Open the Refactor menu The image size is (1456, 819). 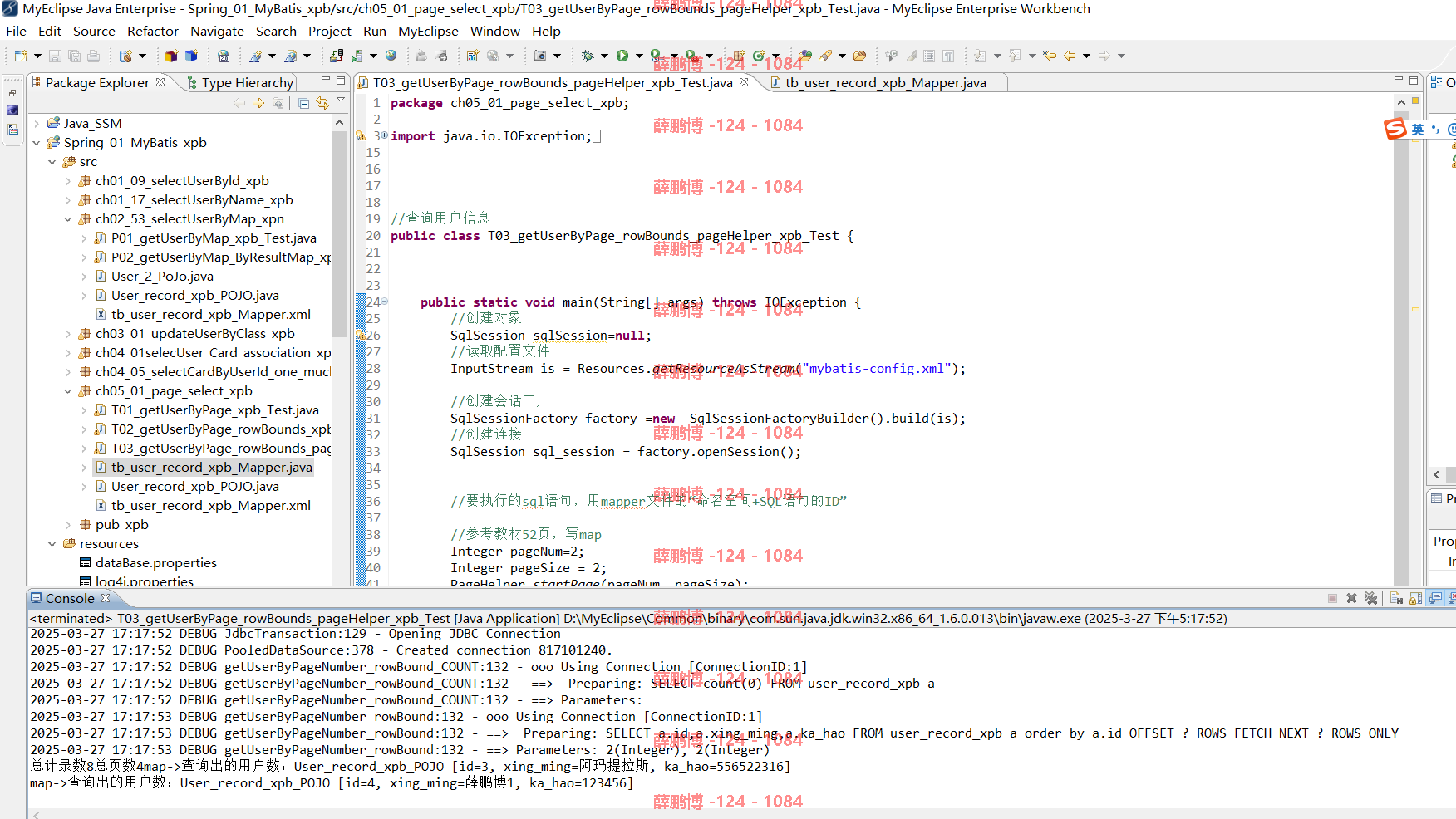coord(153,31)
